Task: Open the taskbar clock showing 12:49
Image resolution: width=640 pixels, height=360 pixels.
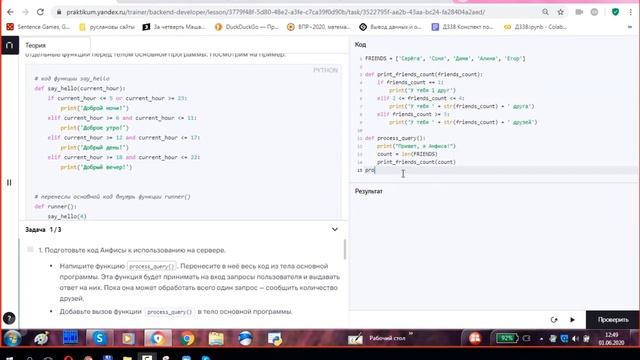Action: click(611, 339)
